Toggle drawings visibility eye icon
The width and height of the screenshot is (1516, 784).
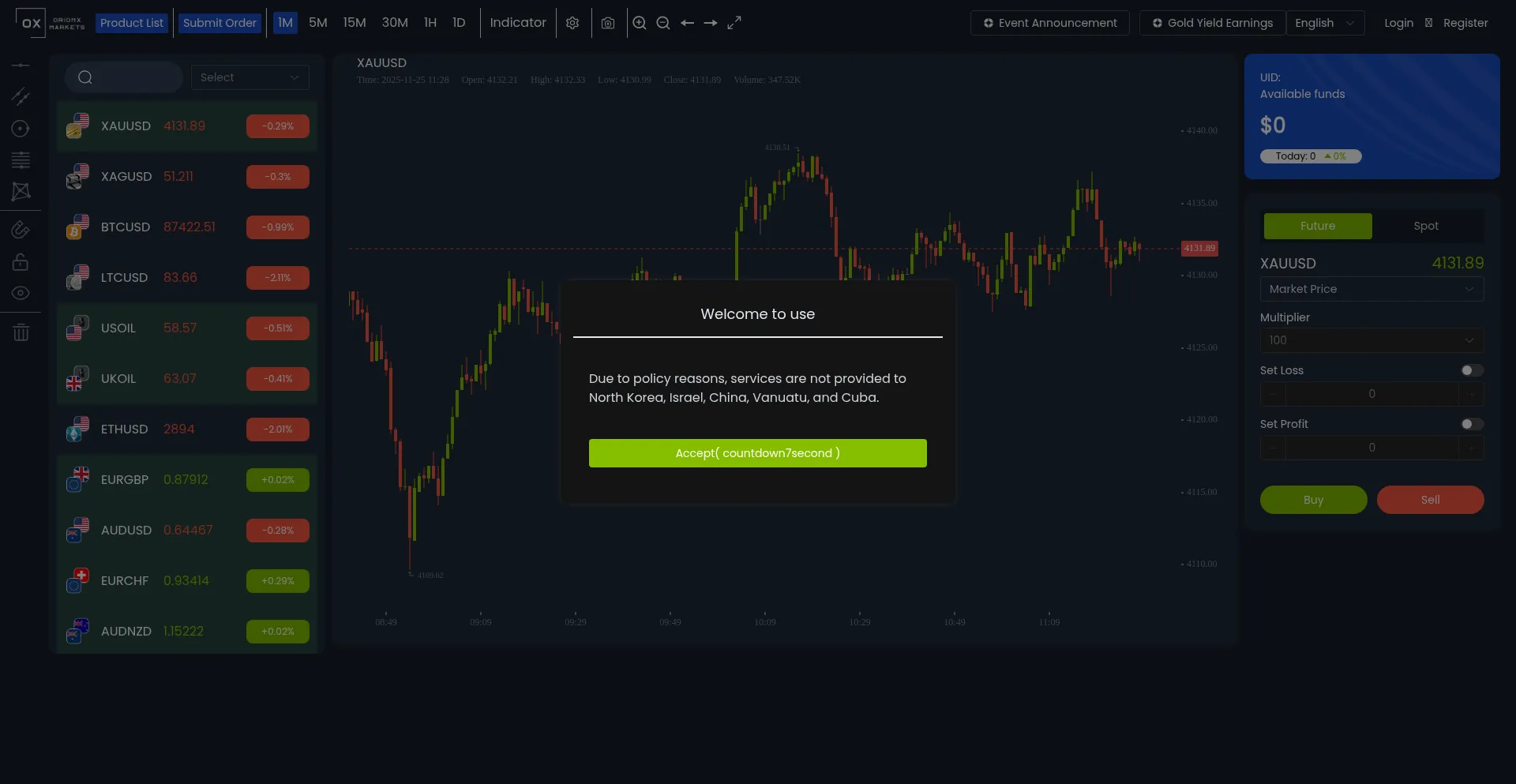pos(21,293)
